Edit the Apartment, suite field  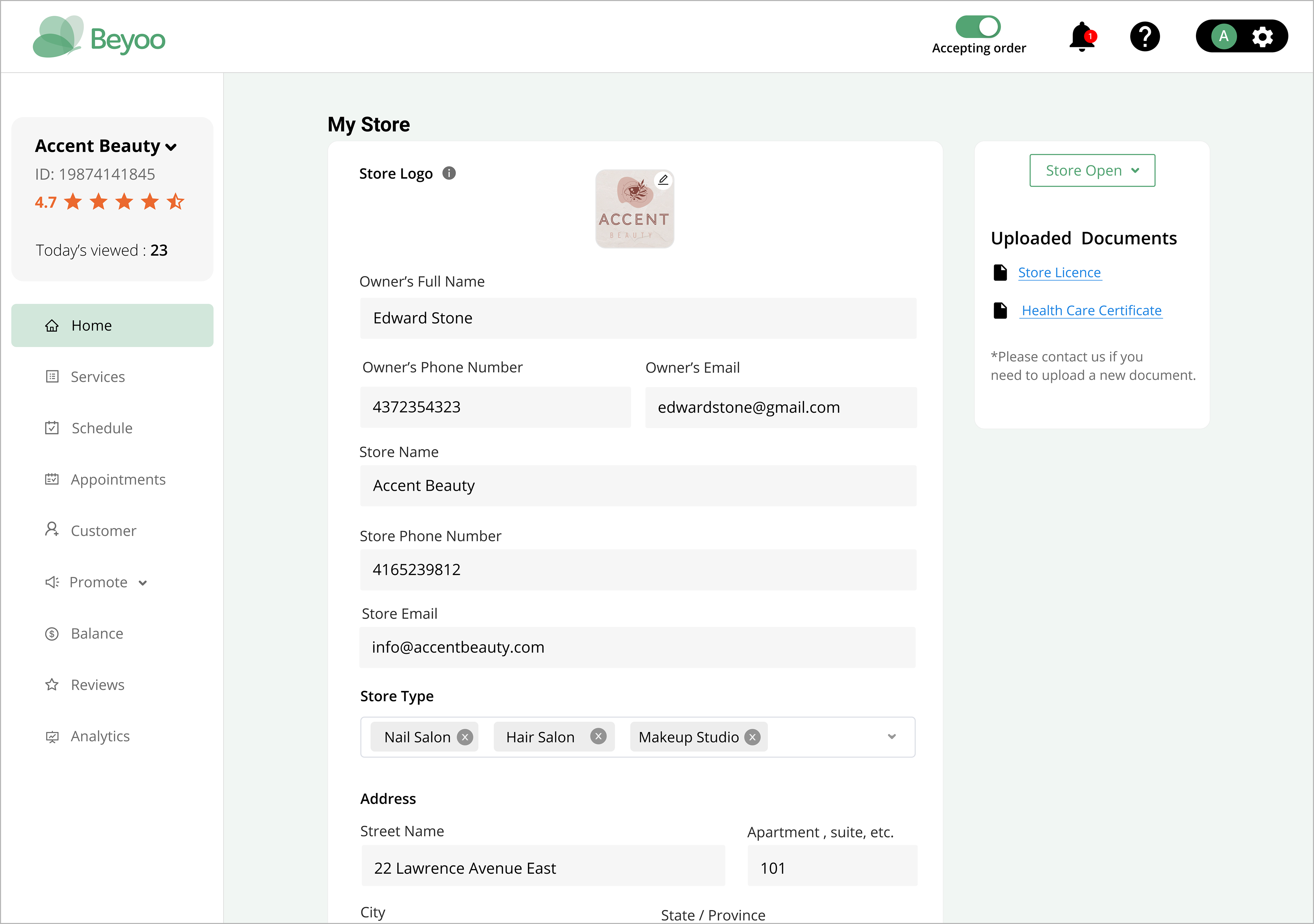[832, 865]
